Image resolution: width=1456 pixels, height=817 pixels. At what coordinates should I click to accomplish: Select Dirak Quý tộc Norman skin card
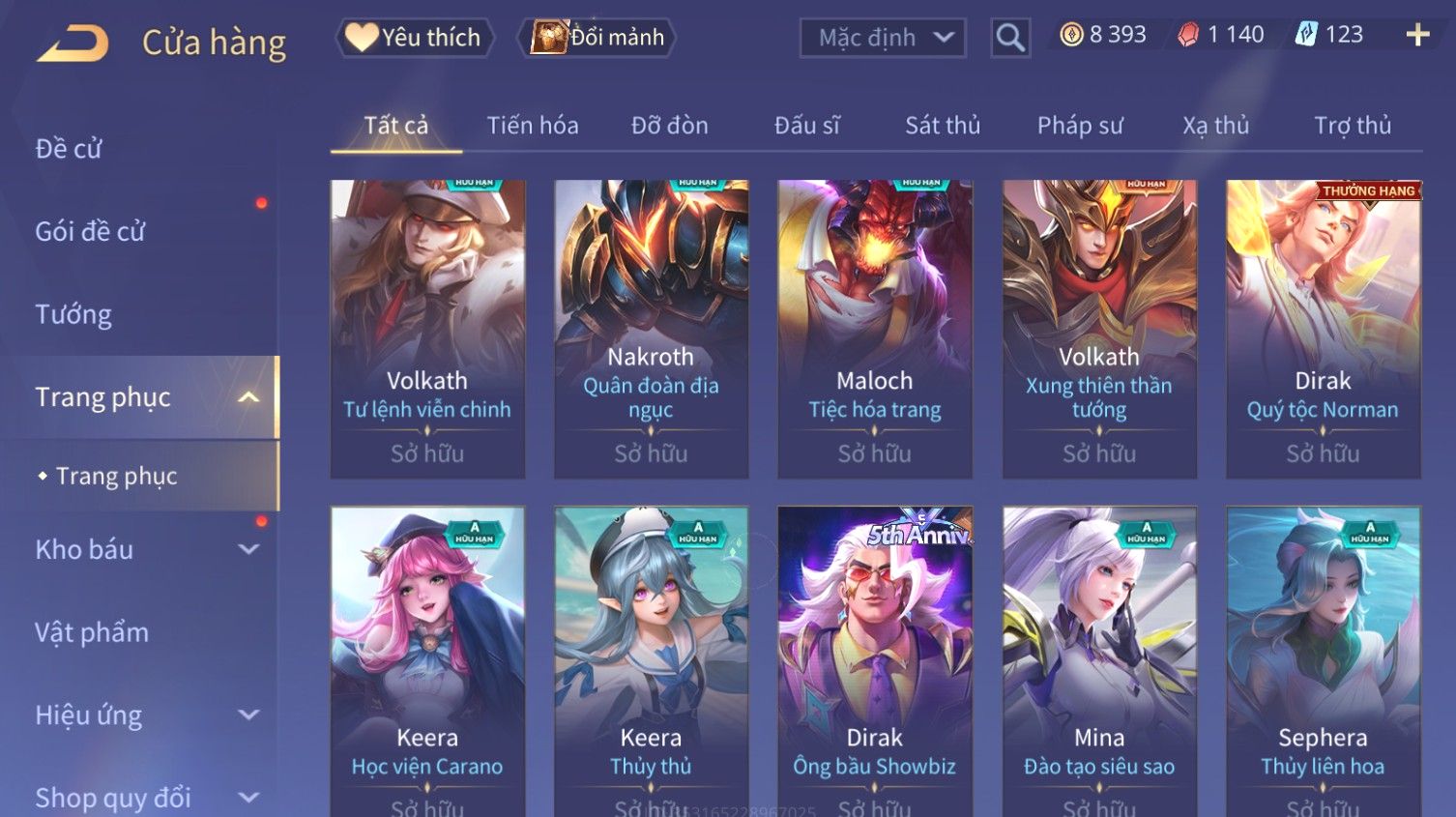(1324, 329)
